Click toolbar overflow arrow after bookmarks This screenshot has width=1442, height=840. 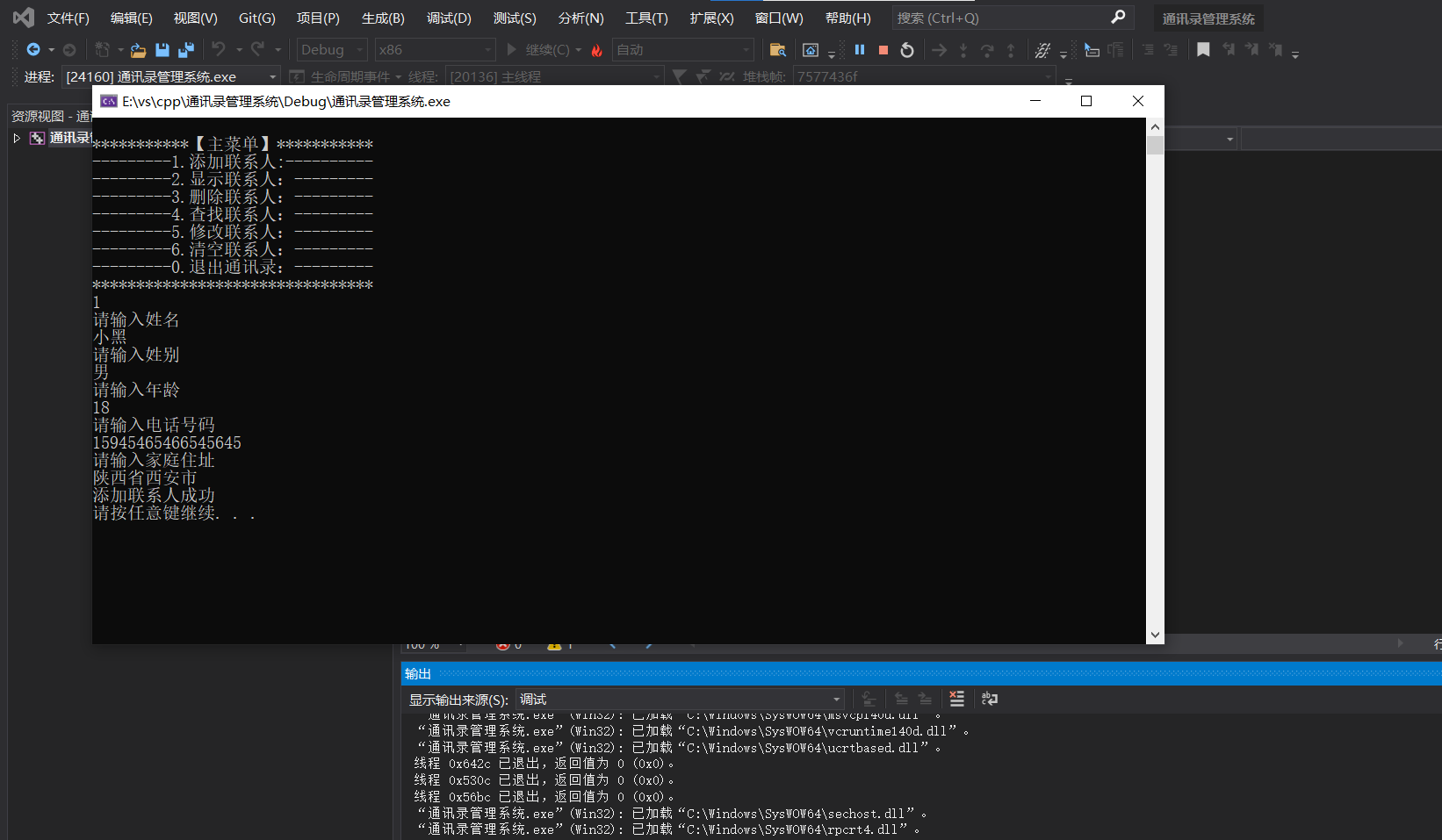(1295, 54)
